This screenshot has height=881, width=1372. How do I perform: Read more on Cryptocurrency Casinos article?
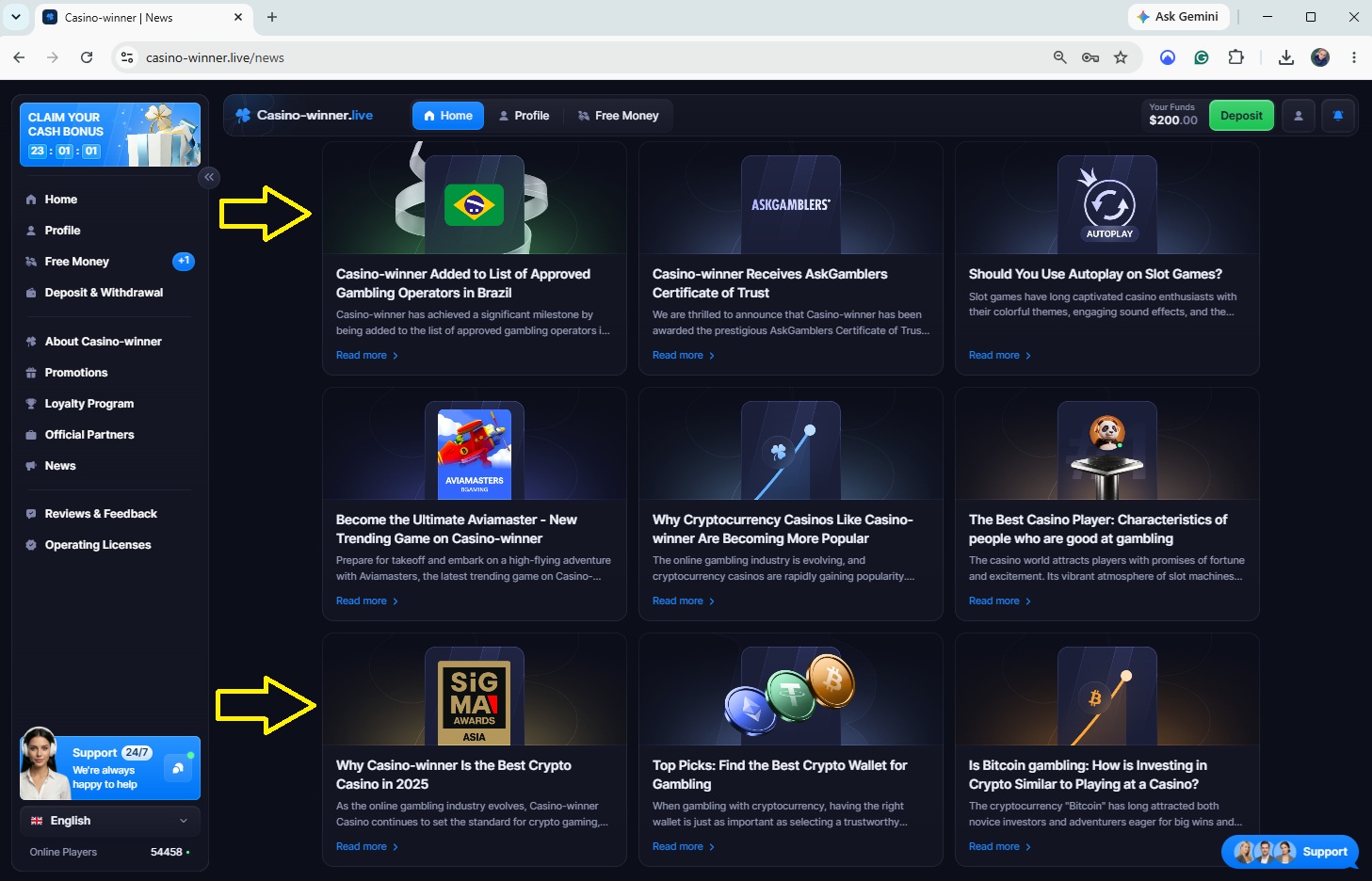click(x=684, y=601)
